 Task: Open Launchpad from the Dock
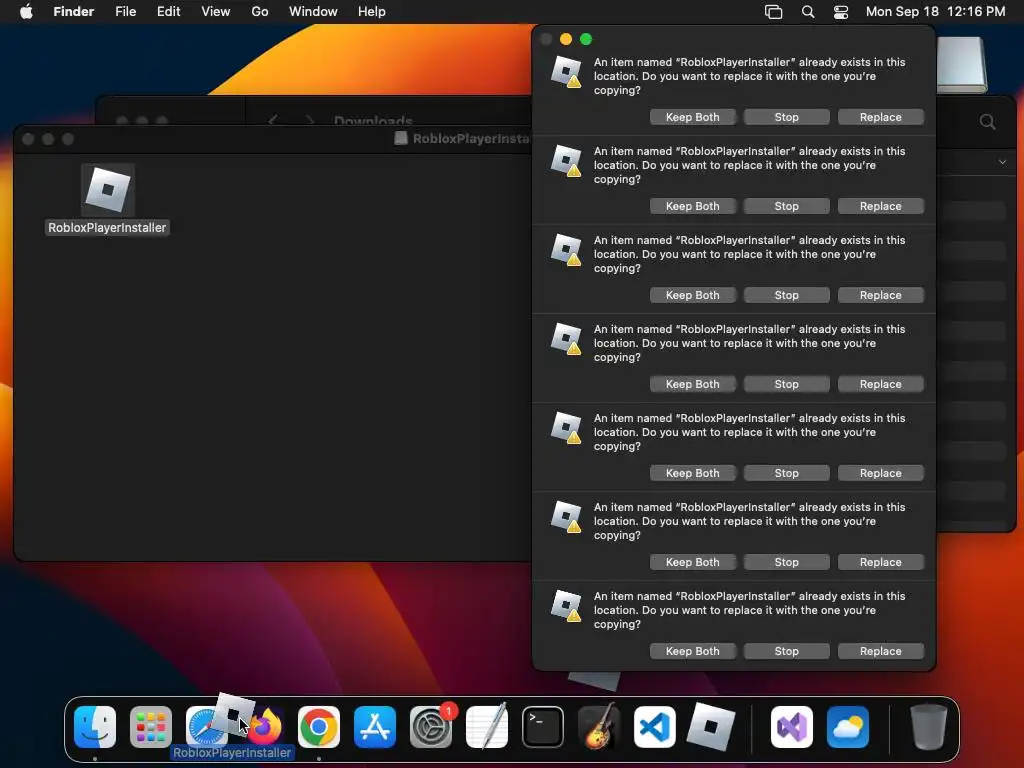pos(151,727)
